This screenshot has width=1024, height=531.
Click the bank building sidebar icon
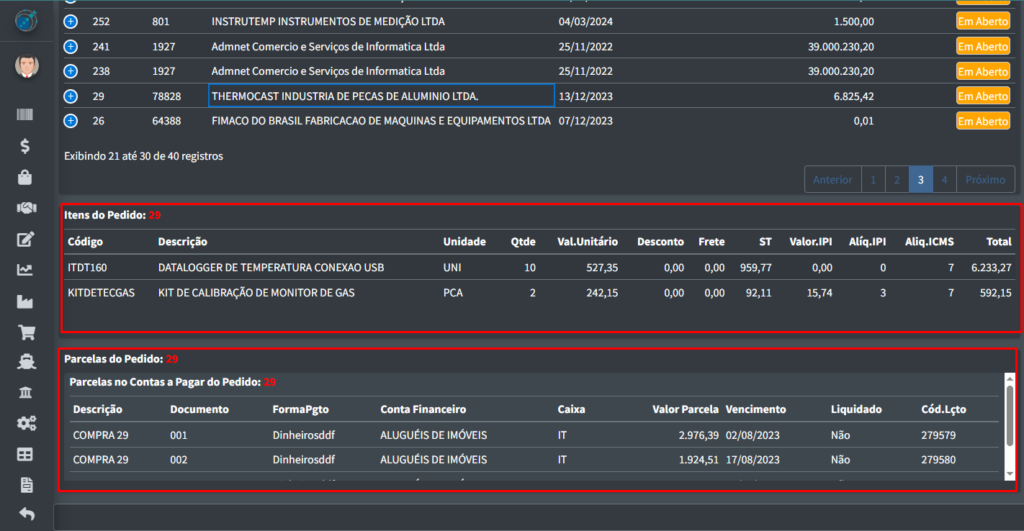coord(26,392)
